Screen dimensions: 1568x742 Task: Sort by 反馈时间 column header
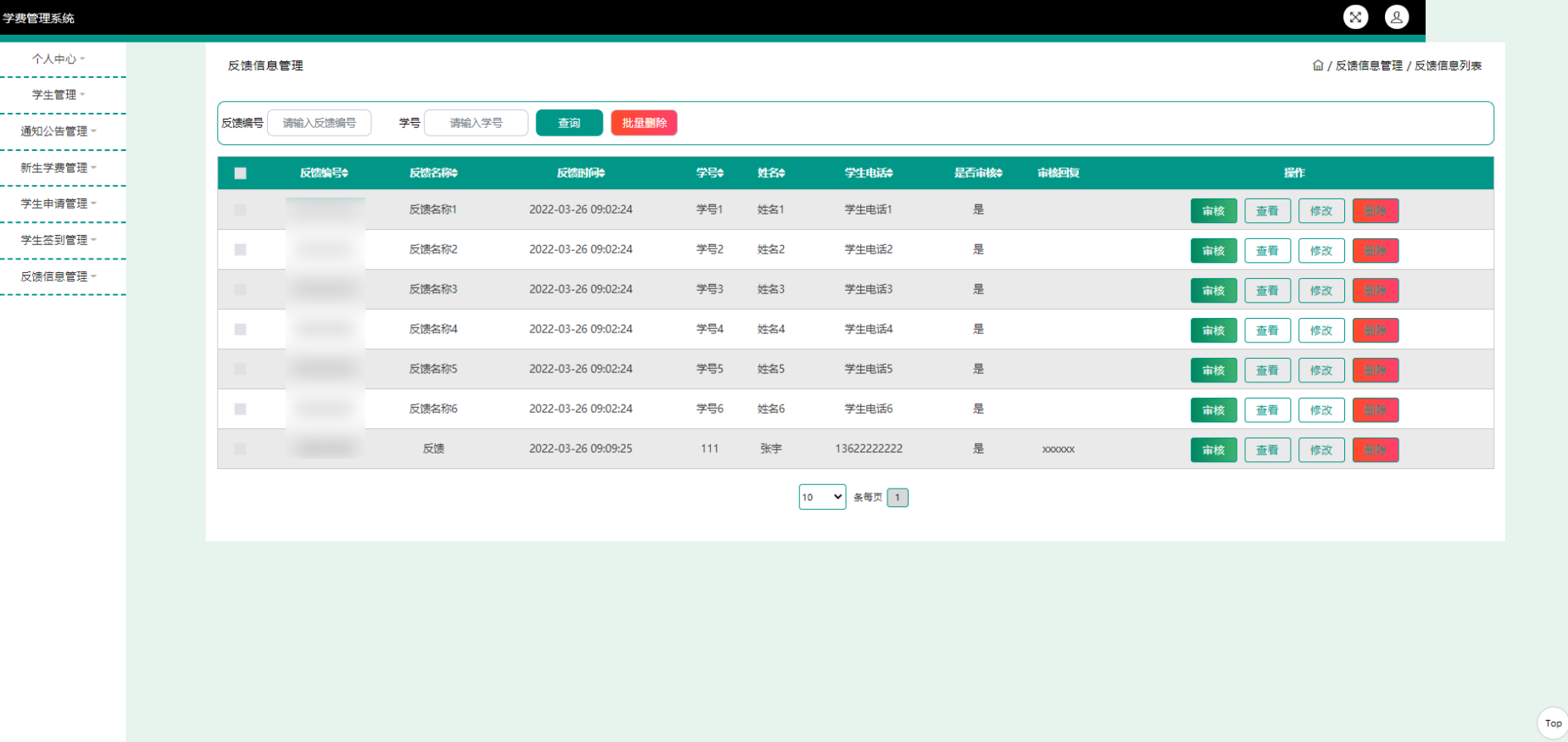pyautogui.click(x=581, y=173)
